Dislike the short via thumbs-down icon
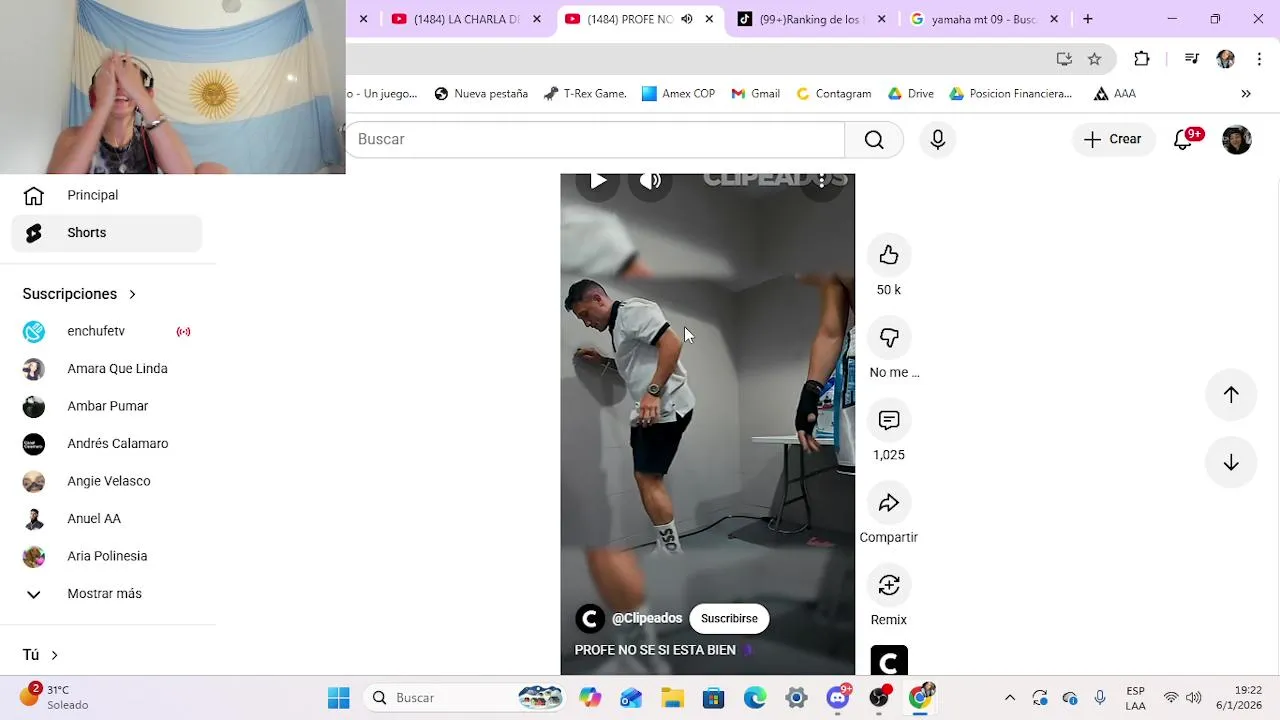 point(889,338)
